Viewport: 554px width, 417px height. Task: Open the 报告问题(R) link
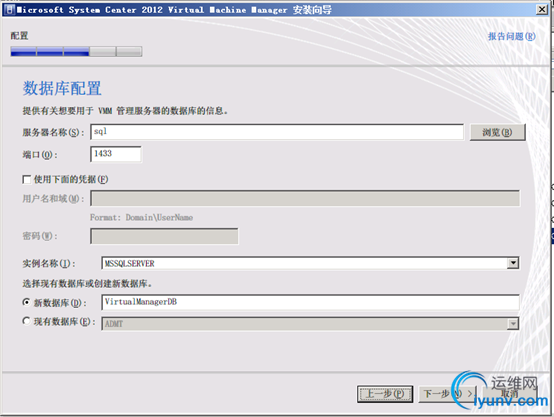pyautogui.click(x=512, y=36)
